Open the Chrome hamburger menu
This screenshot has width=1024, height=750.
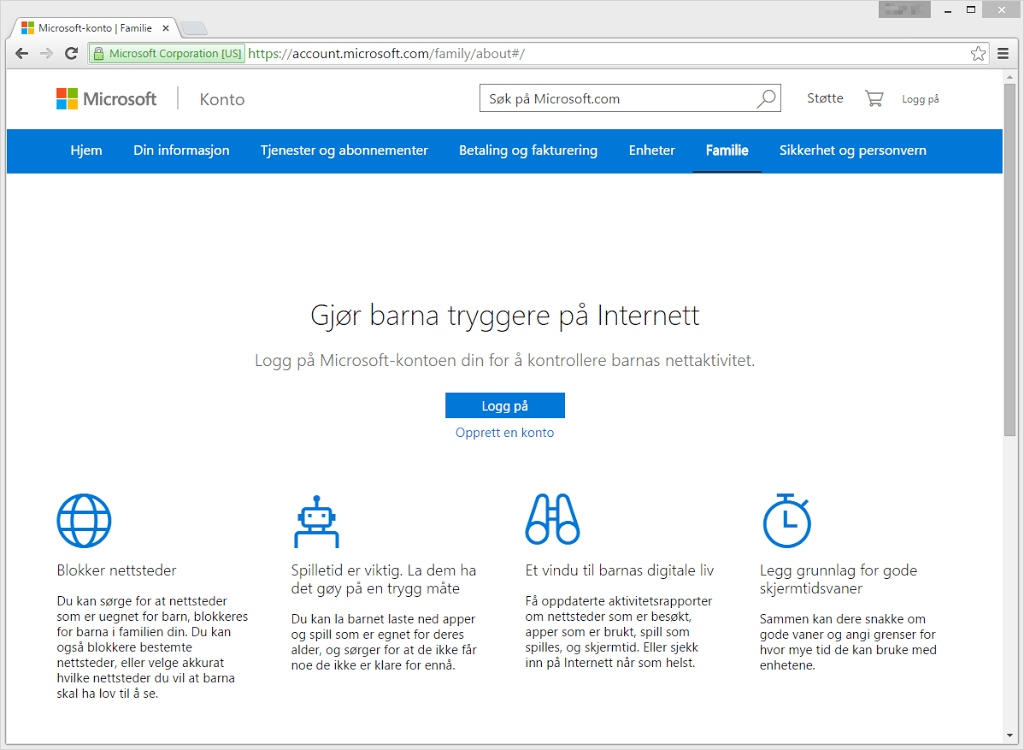tap(1003, 54)
